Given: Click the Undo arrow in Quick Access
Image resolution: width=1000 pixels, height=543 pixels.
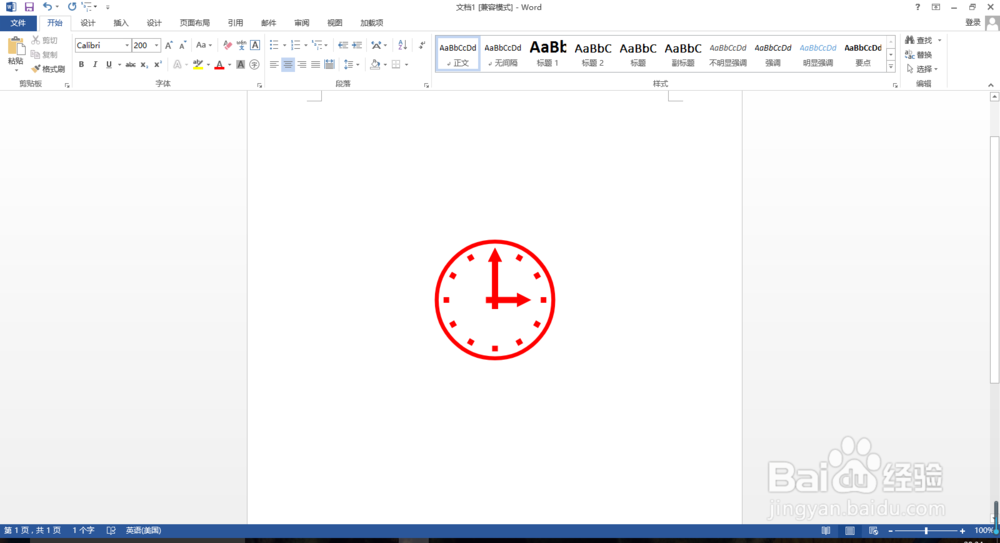Looking at the screenshot, I should [x=47, y=7].
